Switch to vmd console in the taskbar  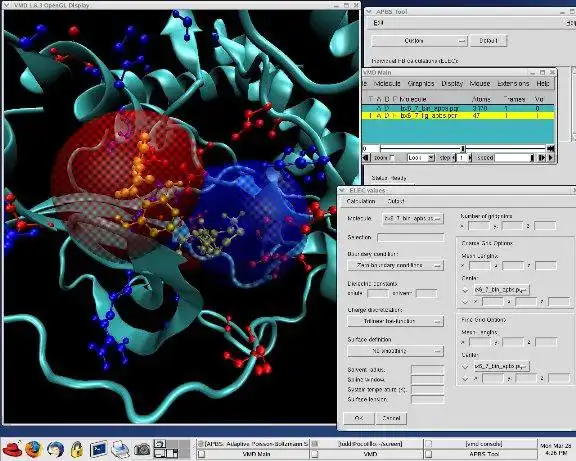[x=480, y=444]
